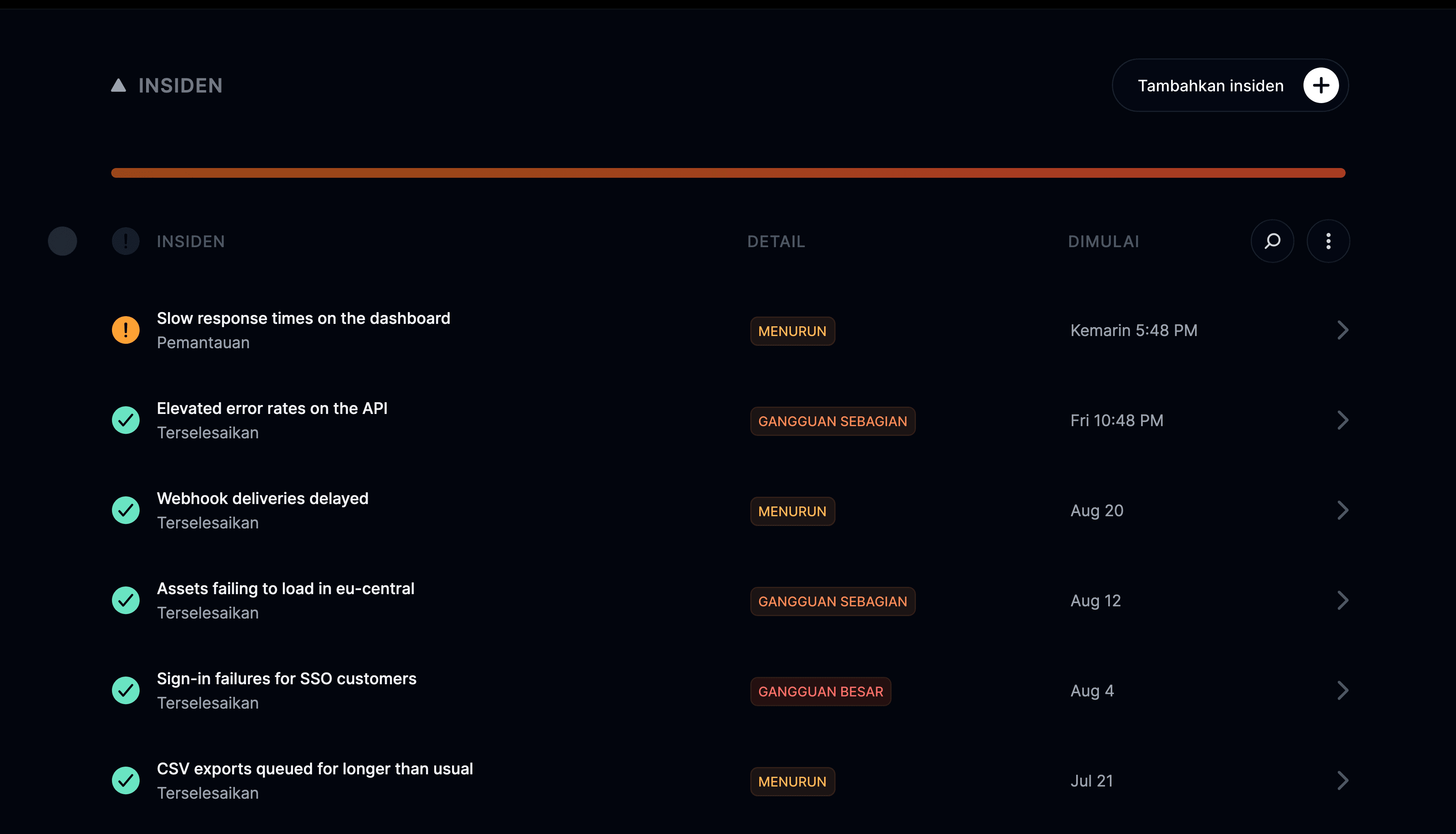The image size is (1456, 834).
Task: Toggle the round select-all circle in table header
Action: click(x=62, y=241)
